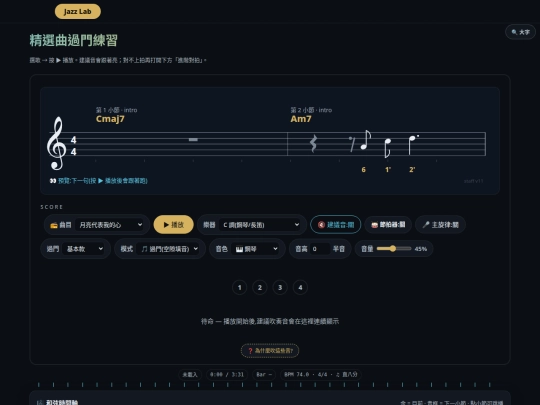Screen dimensions: 540x405
Task: Open the 模式 mode dropdown
Action: [x=168, y=249]
